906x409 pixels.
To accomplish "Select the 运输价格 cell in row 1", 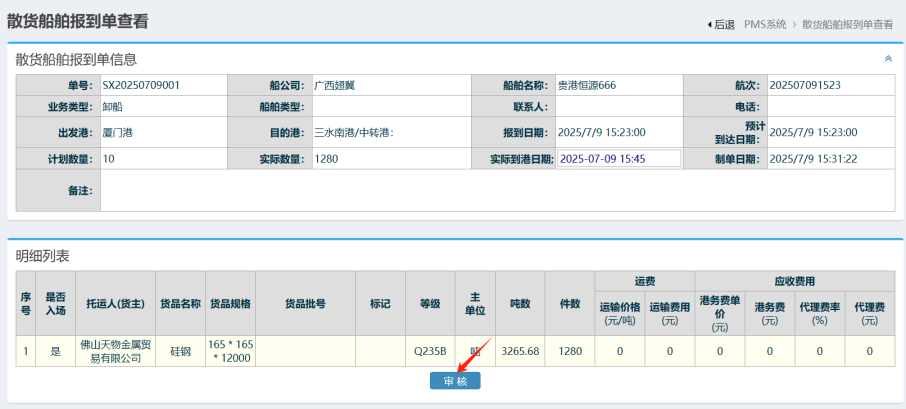I will (619, 351).
